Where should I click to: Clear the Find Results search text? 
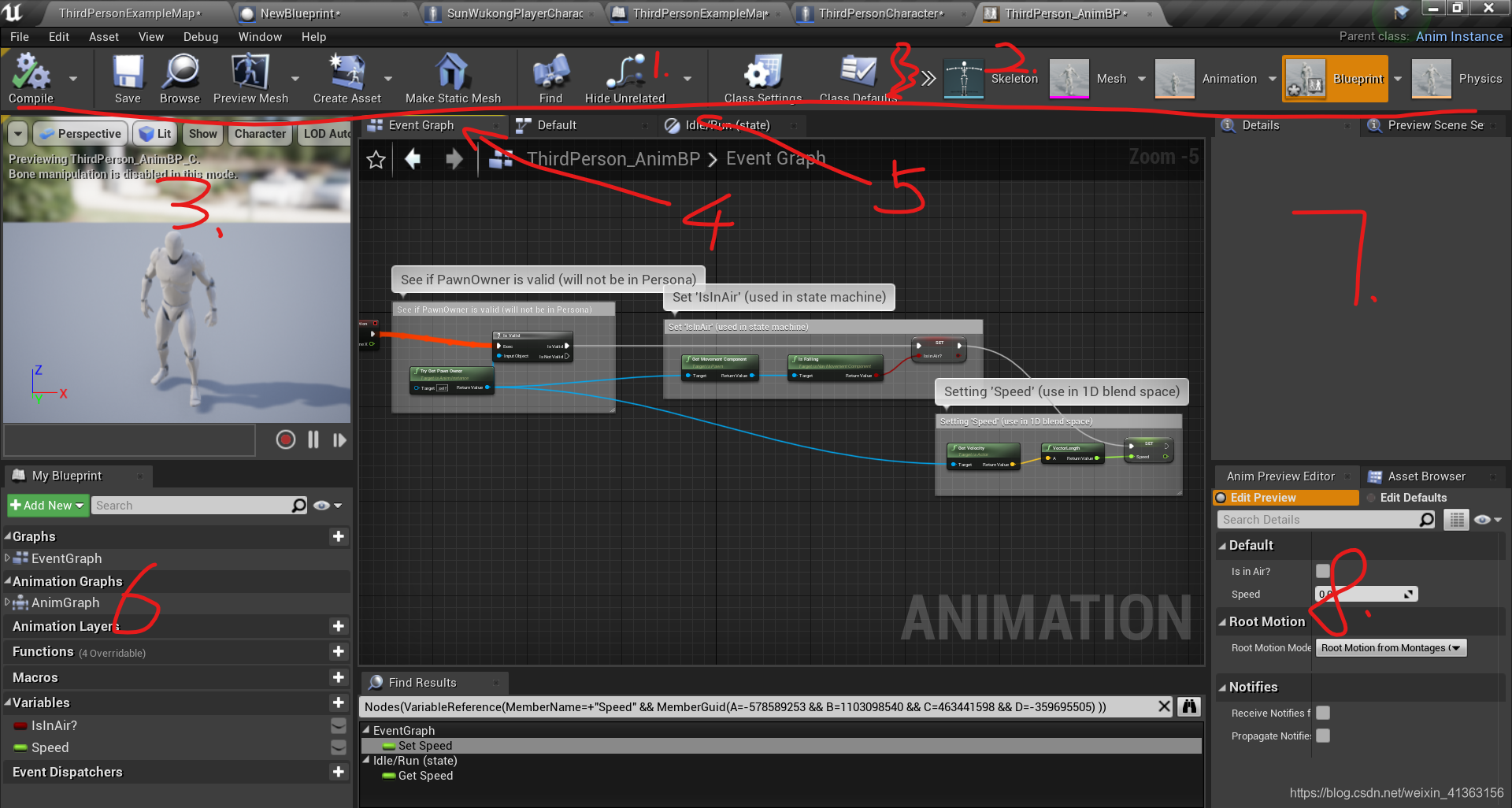[1164, 706]
